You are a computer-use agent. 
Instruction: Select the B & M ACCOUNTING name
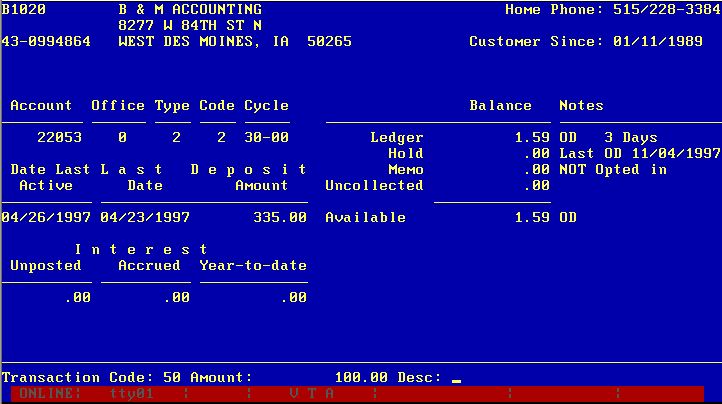point(190,9)
